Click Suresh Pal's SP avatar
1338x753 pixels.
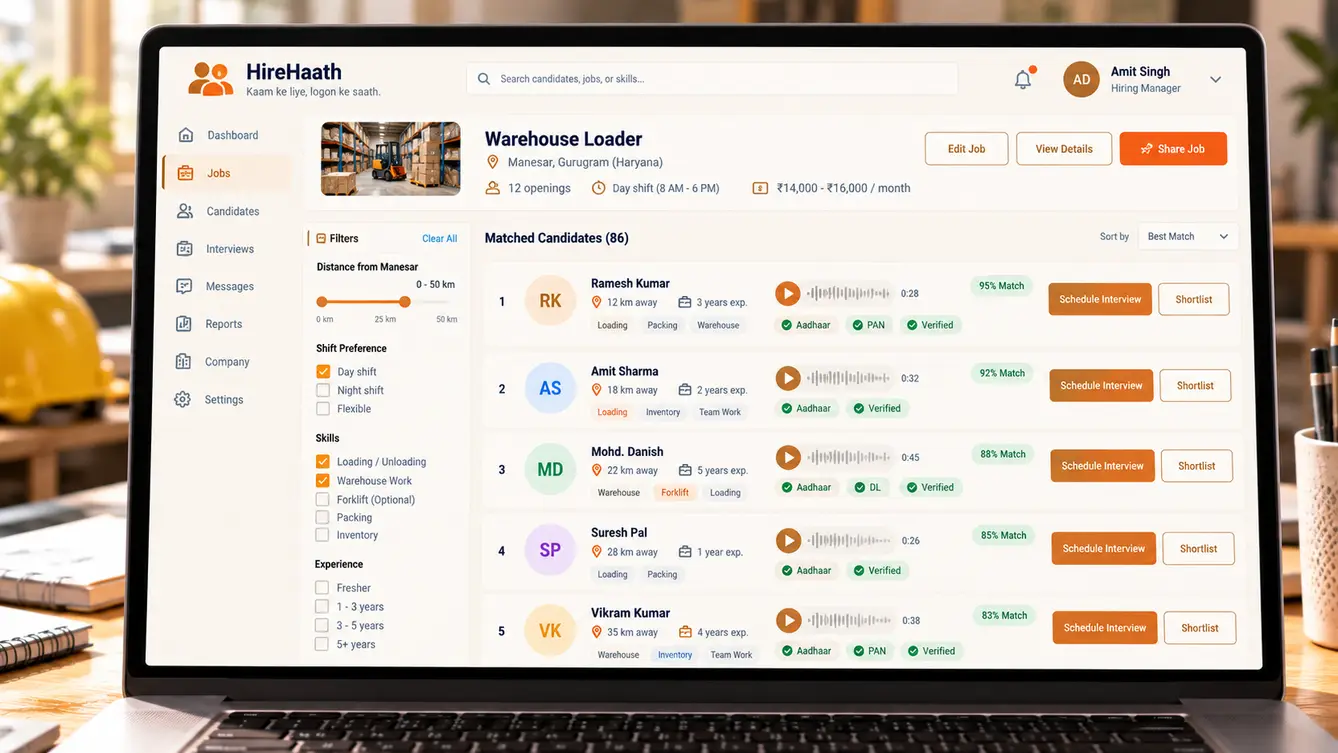(x=550, y=550)
